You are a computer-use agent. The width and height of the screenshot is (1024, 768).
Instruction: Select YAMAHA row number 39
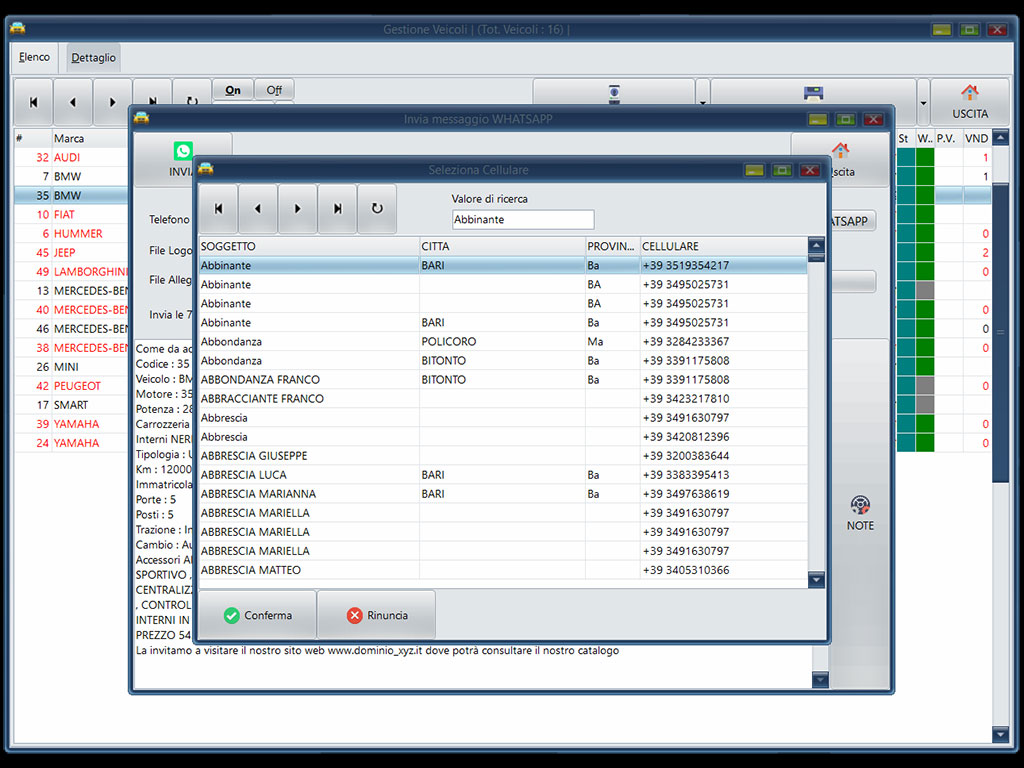71,424
